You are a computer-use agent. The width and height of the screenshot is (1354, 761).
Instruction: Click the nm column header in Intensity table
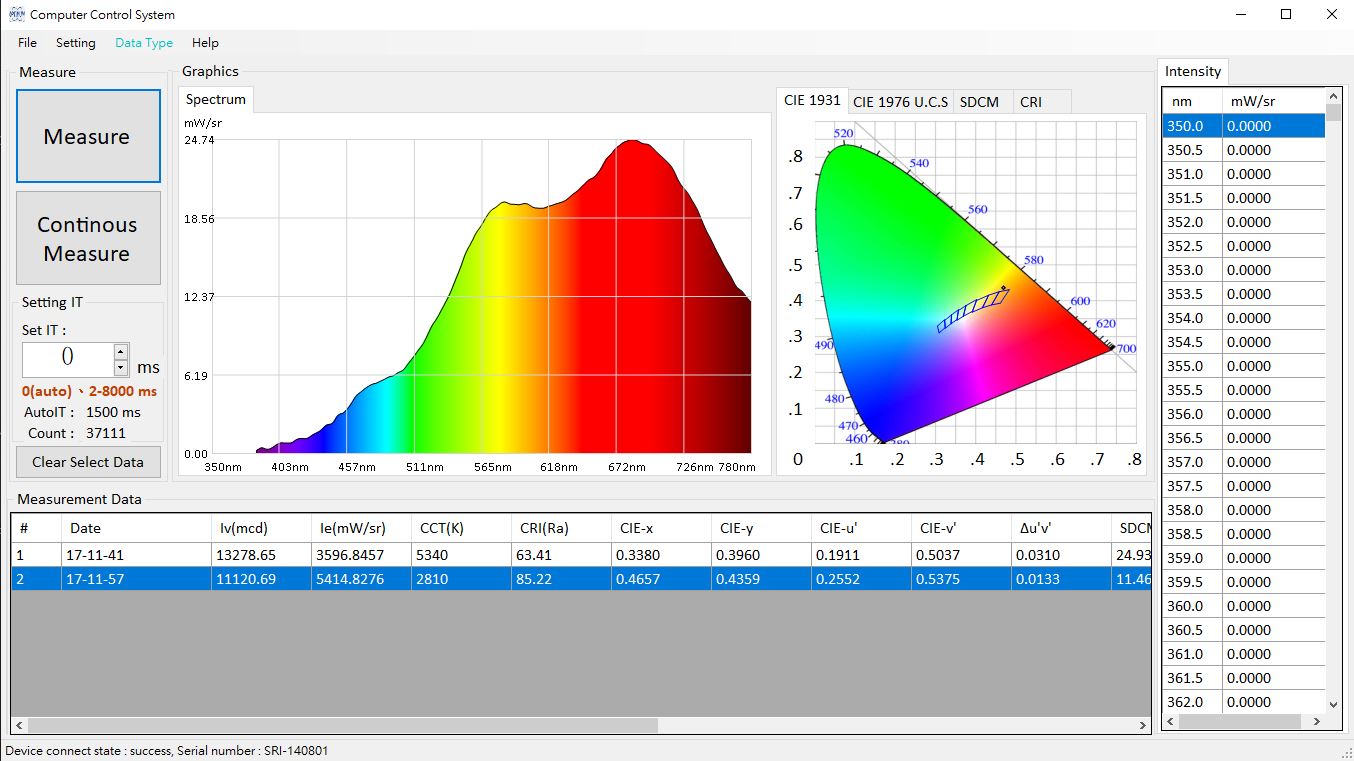click(x=1192, y=101)
